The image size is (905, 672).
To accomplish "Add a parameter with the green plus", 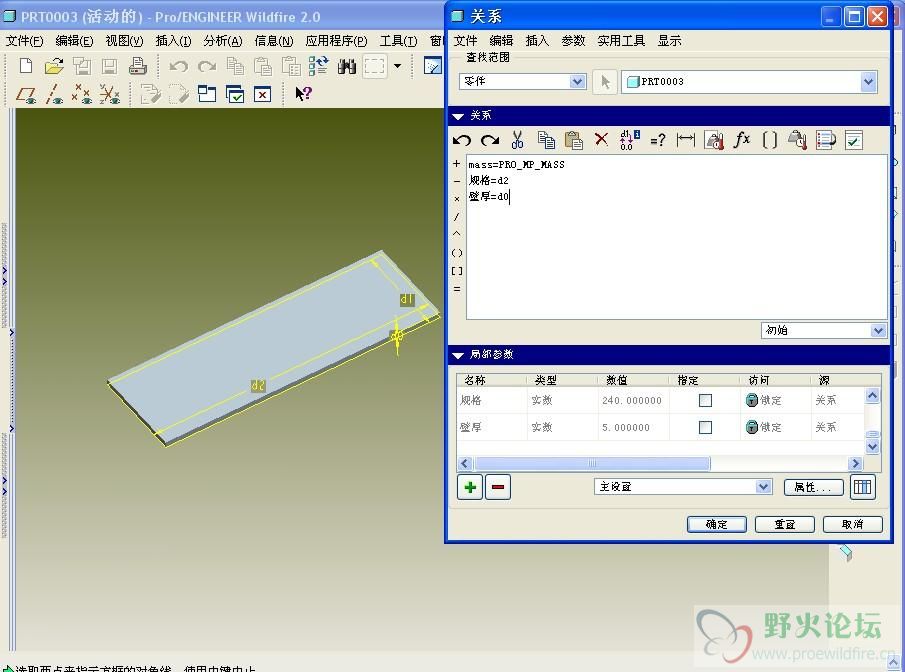I will (470, 487).
